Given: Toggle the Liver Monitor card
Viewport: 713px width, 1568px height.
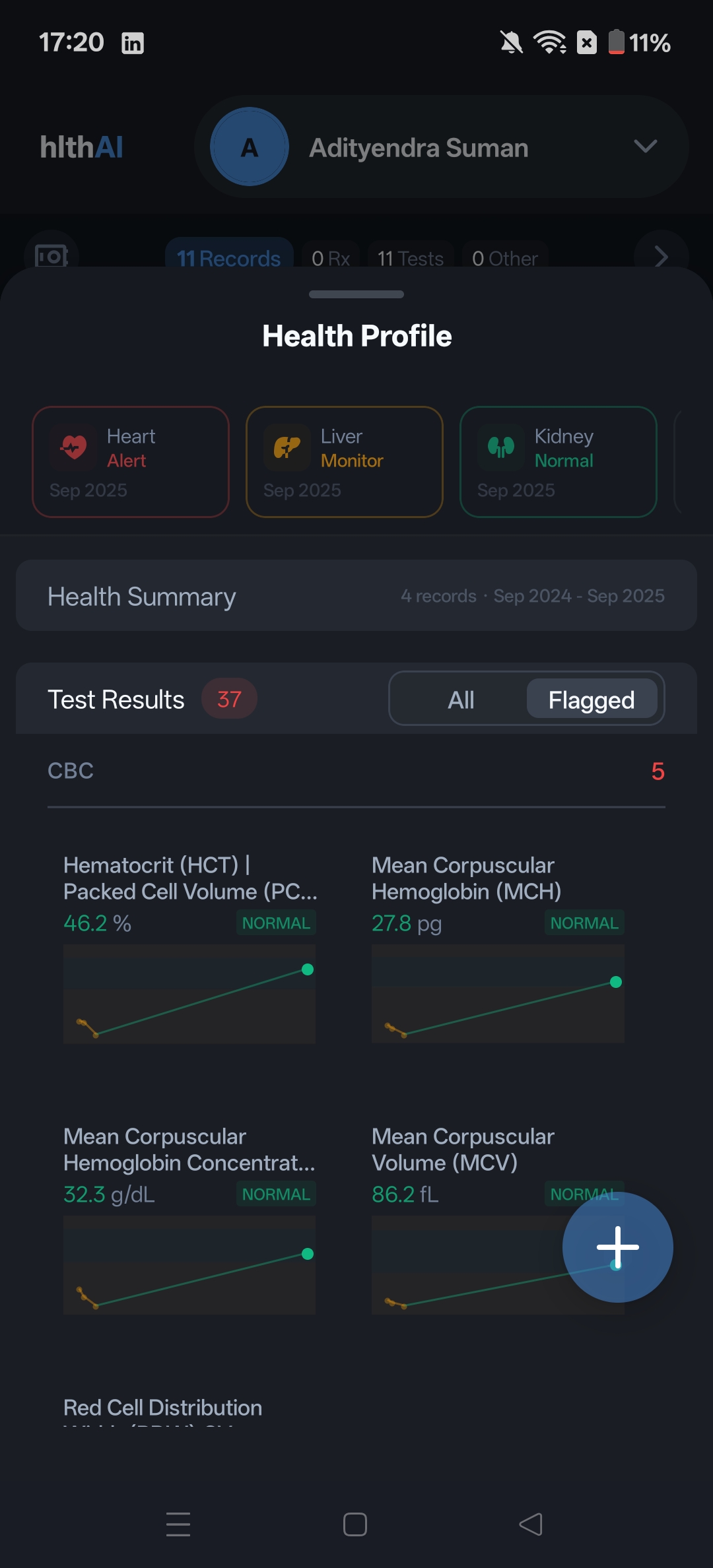Looking at the screenshot, I should 343,462.
